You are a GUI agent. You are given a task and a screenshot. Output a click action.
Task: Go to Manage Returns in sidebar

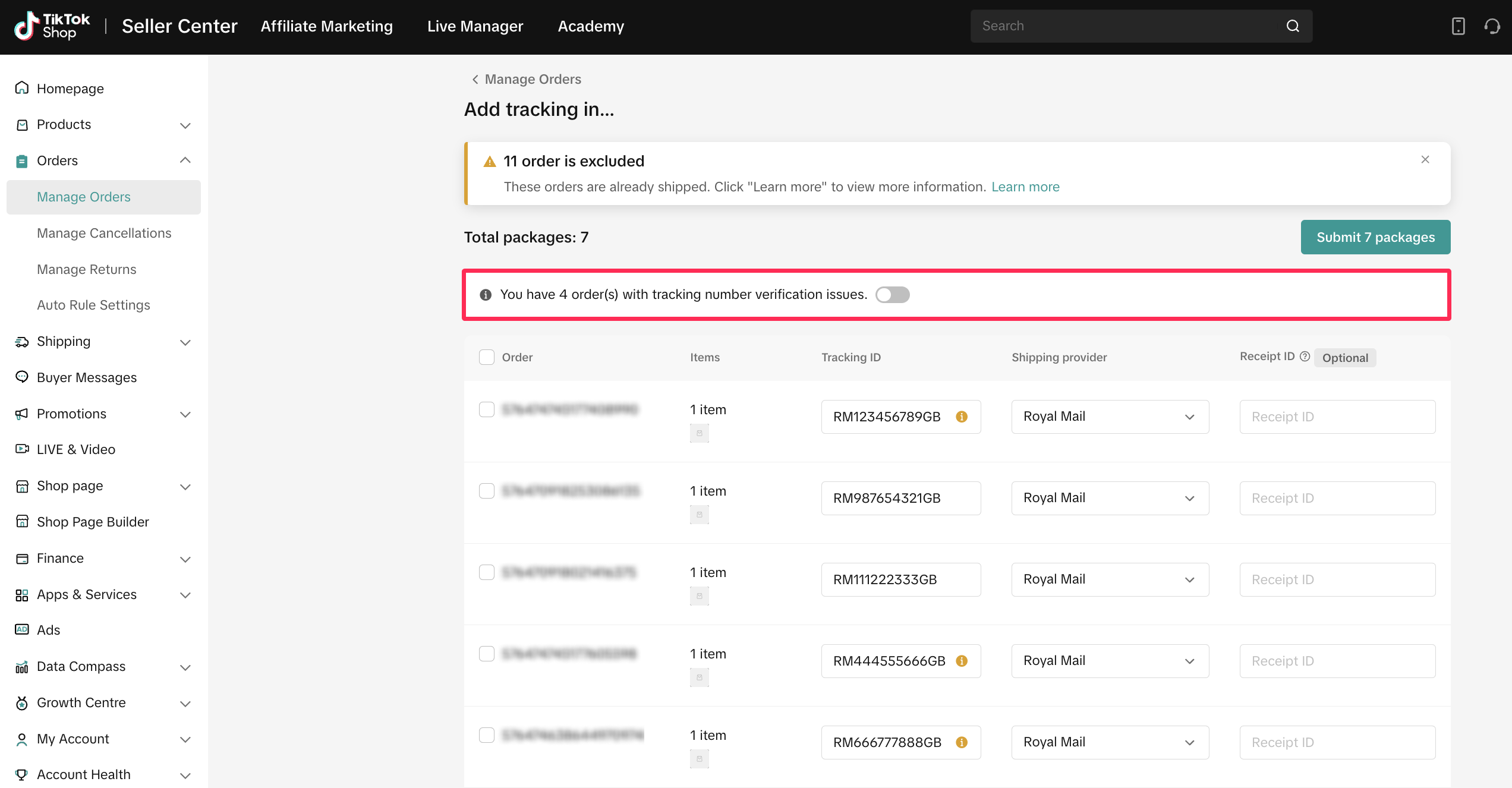click(x=87, y=269)
